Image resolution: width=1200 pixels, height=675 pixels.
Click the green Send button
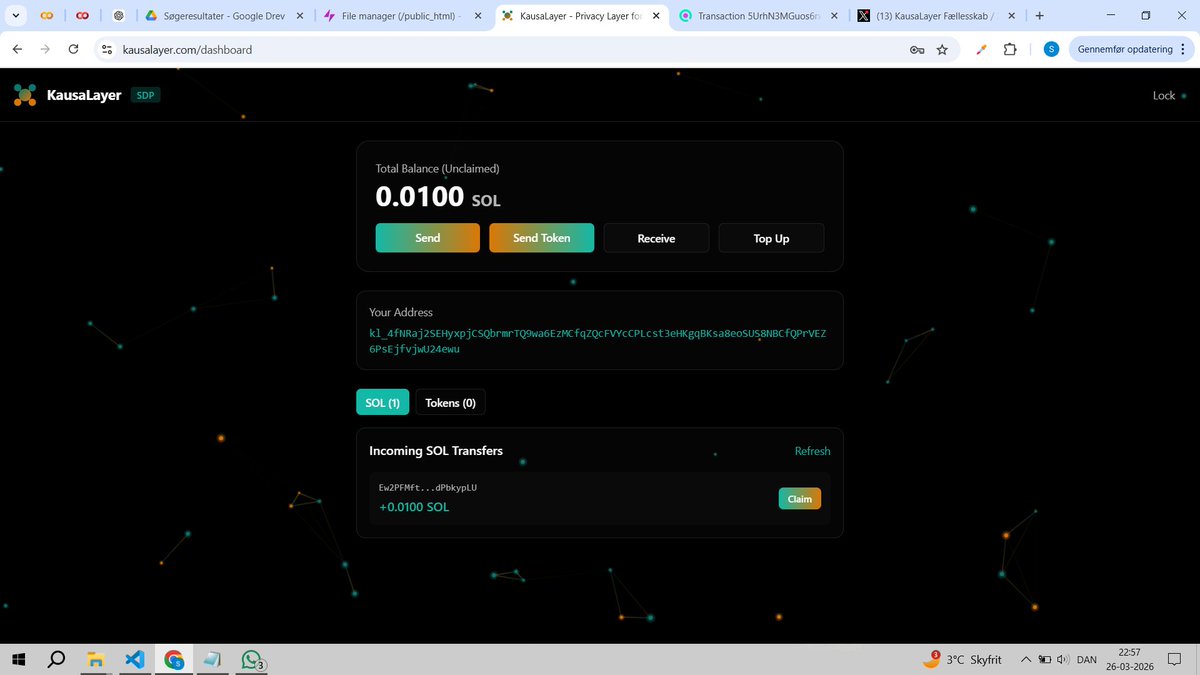click(428, 238)
